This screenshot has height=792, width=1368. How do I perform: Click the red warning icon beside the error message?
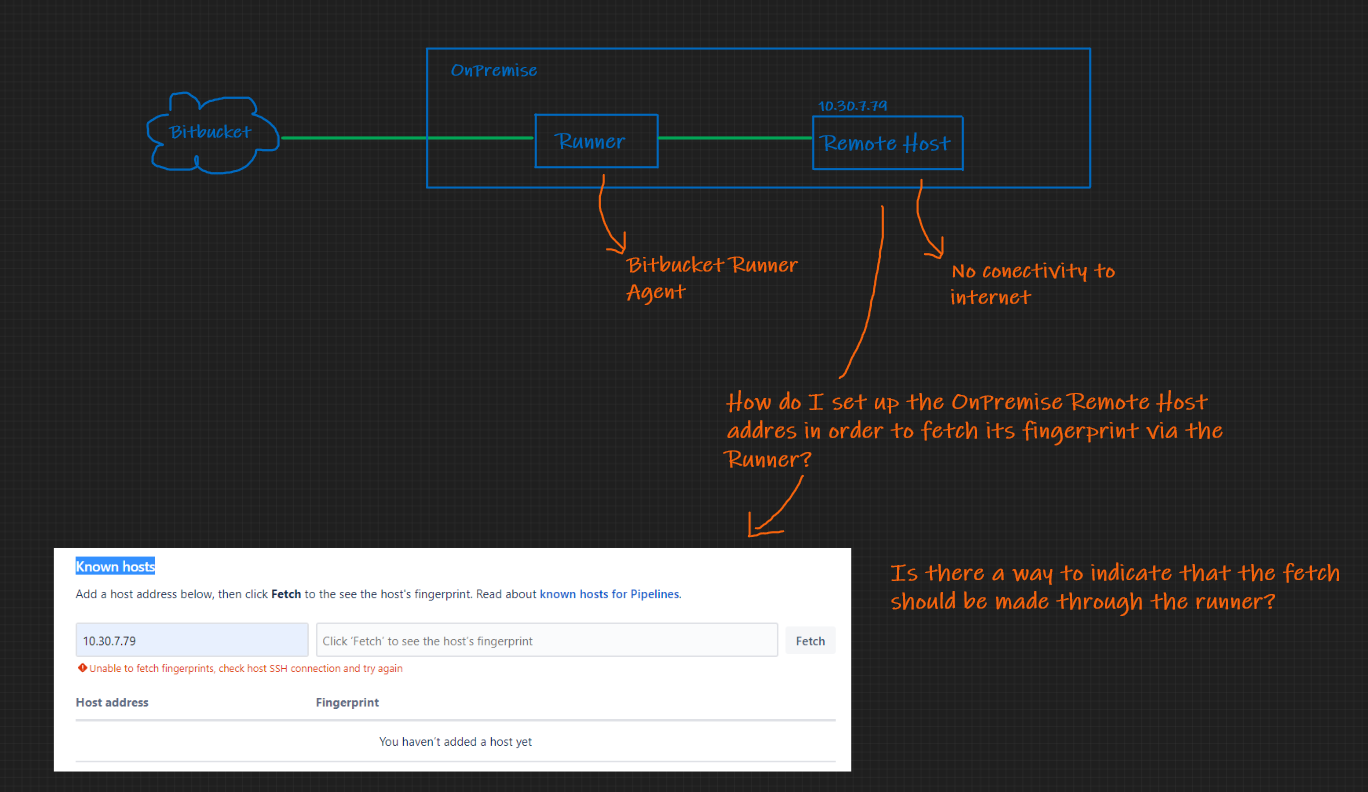coord(84,668)
